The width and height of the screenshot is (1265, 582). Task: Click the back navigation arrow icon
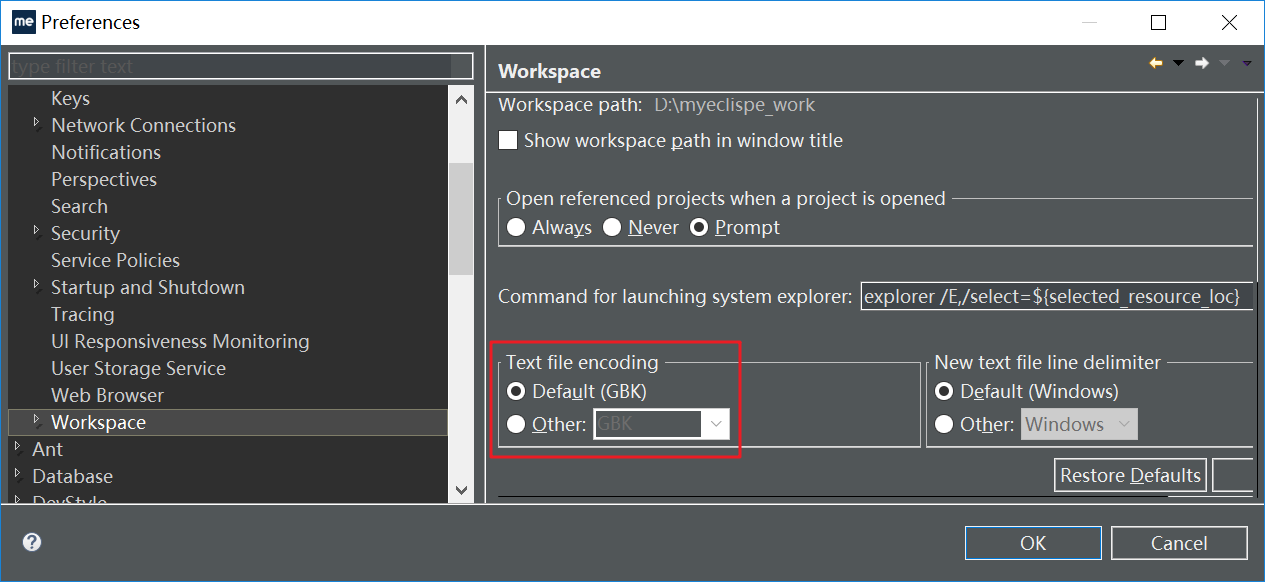(x=1156, y=63)
